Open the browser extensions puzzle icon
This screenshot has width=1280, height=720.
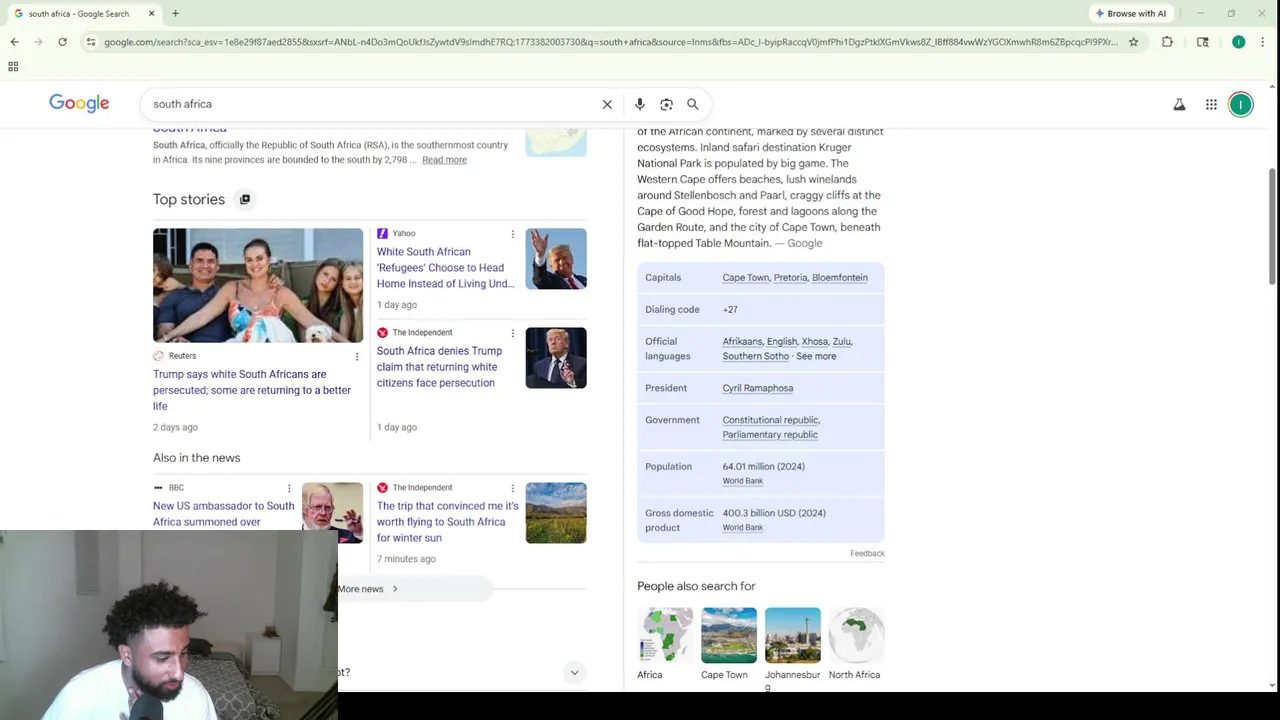(x=1167, y=42)
